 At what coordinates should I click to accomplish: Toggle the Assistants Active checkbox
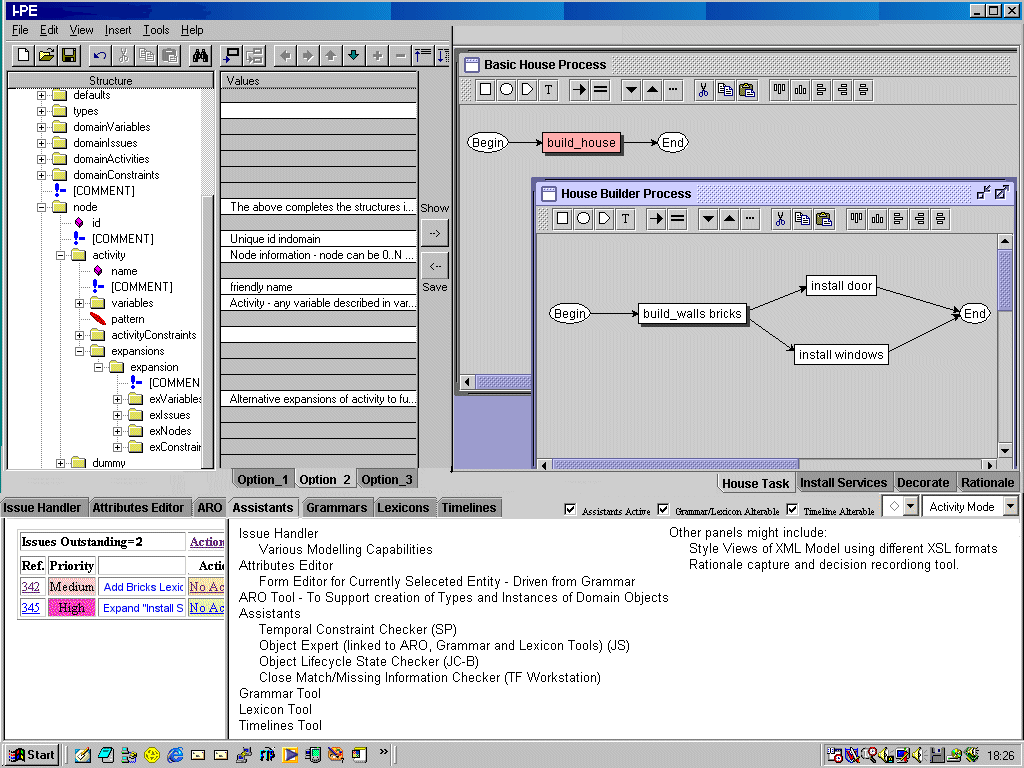(571, 509)
